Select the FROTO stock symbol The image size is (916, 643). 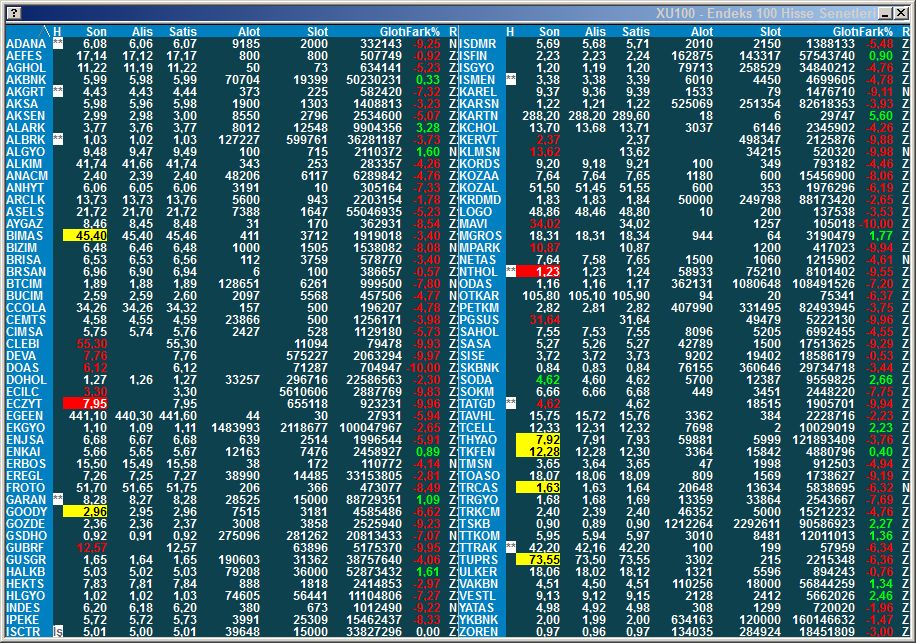pos(26,488)
